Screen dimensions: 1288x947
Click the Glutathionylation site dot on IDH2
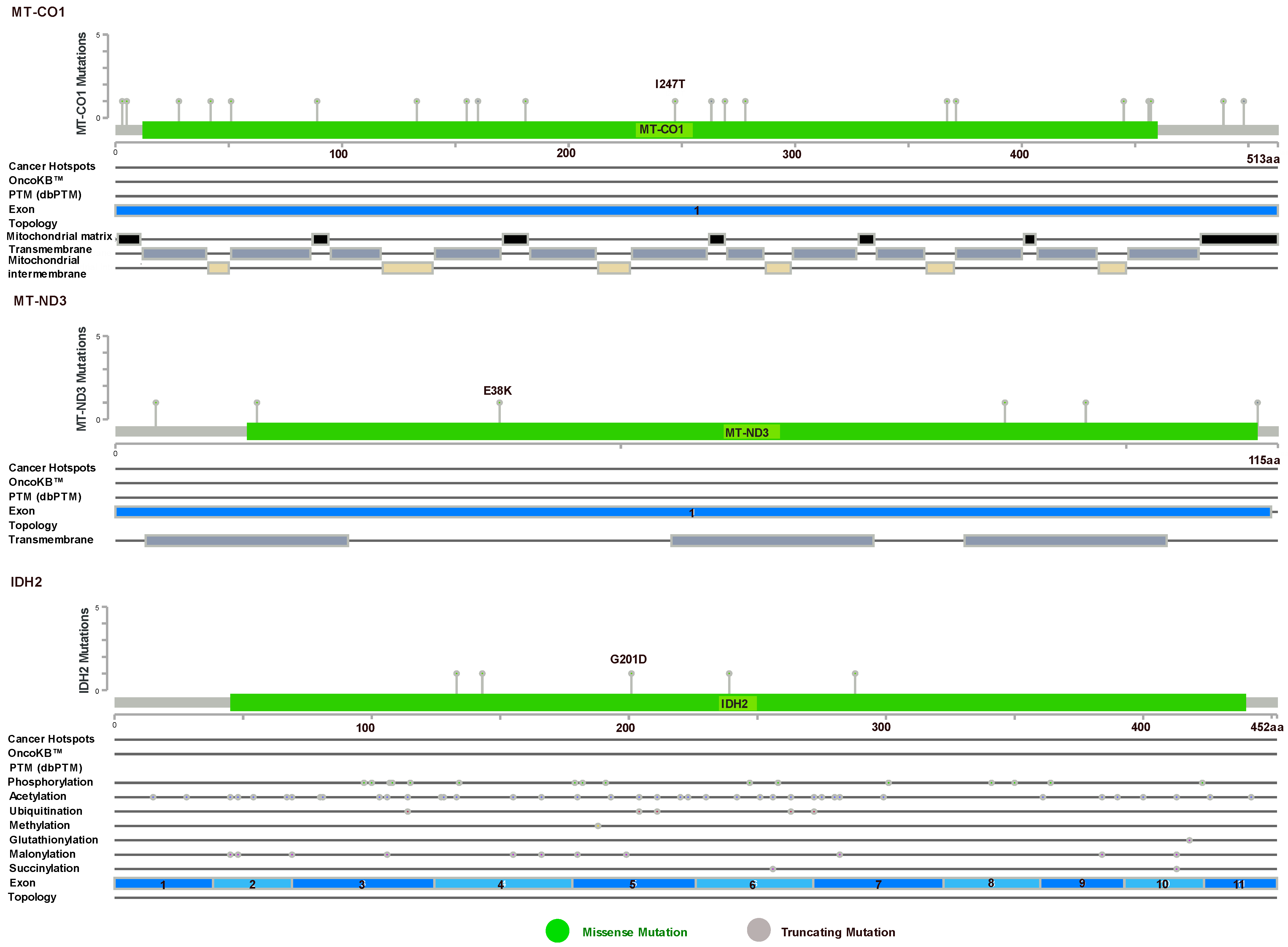point(1189,840)
